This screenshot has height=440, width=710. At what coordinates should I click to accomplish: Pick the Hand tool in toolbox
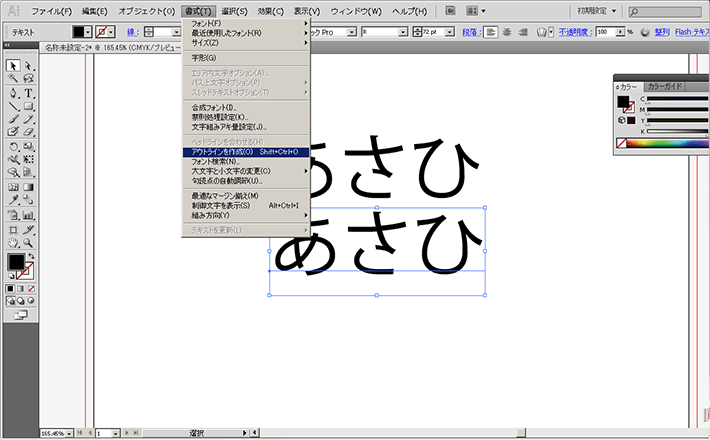14,241
